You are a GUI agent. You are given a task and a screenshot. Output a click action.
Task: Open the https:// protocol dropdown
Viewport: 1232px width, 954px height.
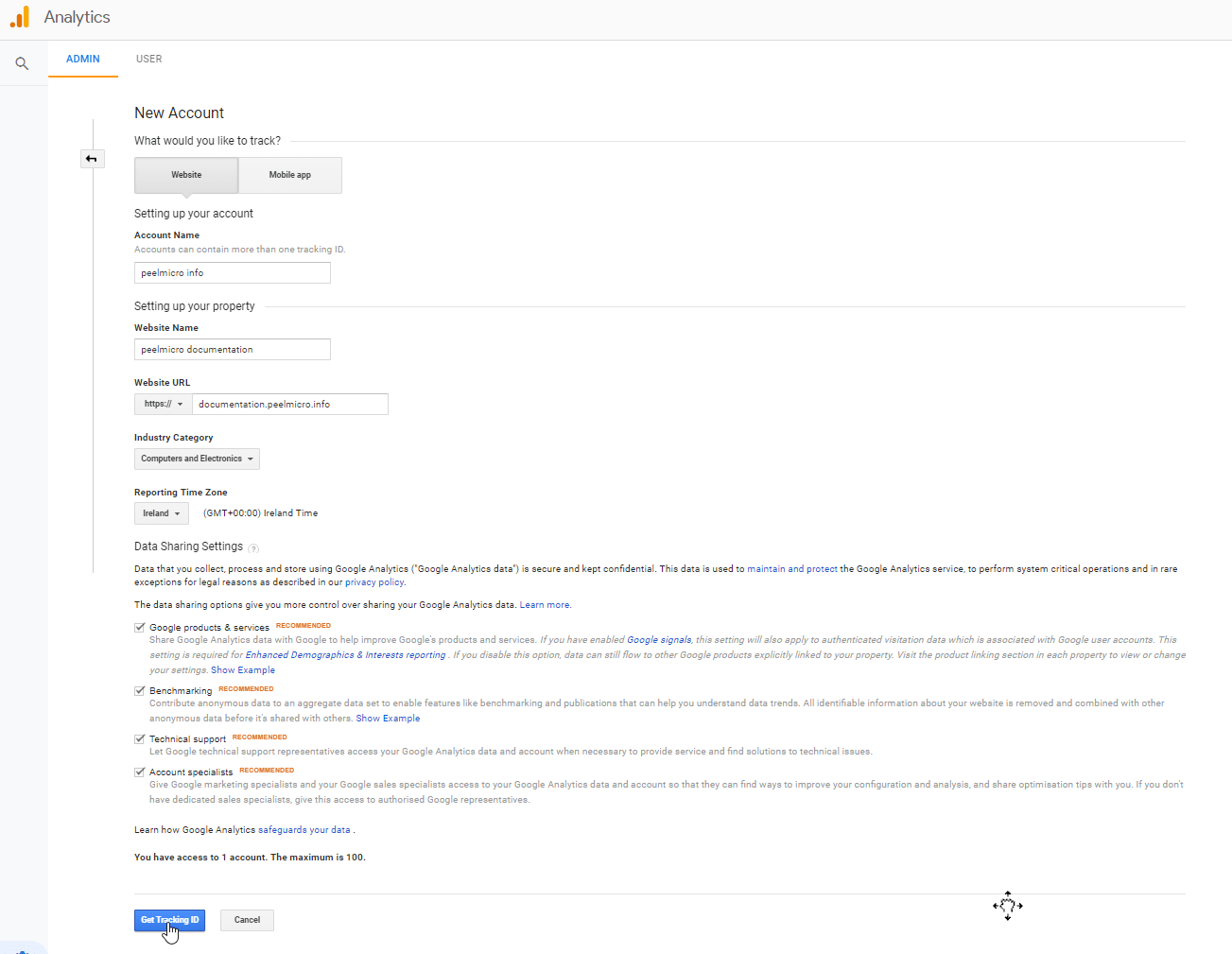tap(164, 404)
